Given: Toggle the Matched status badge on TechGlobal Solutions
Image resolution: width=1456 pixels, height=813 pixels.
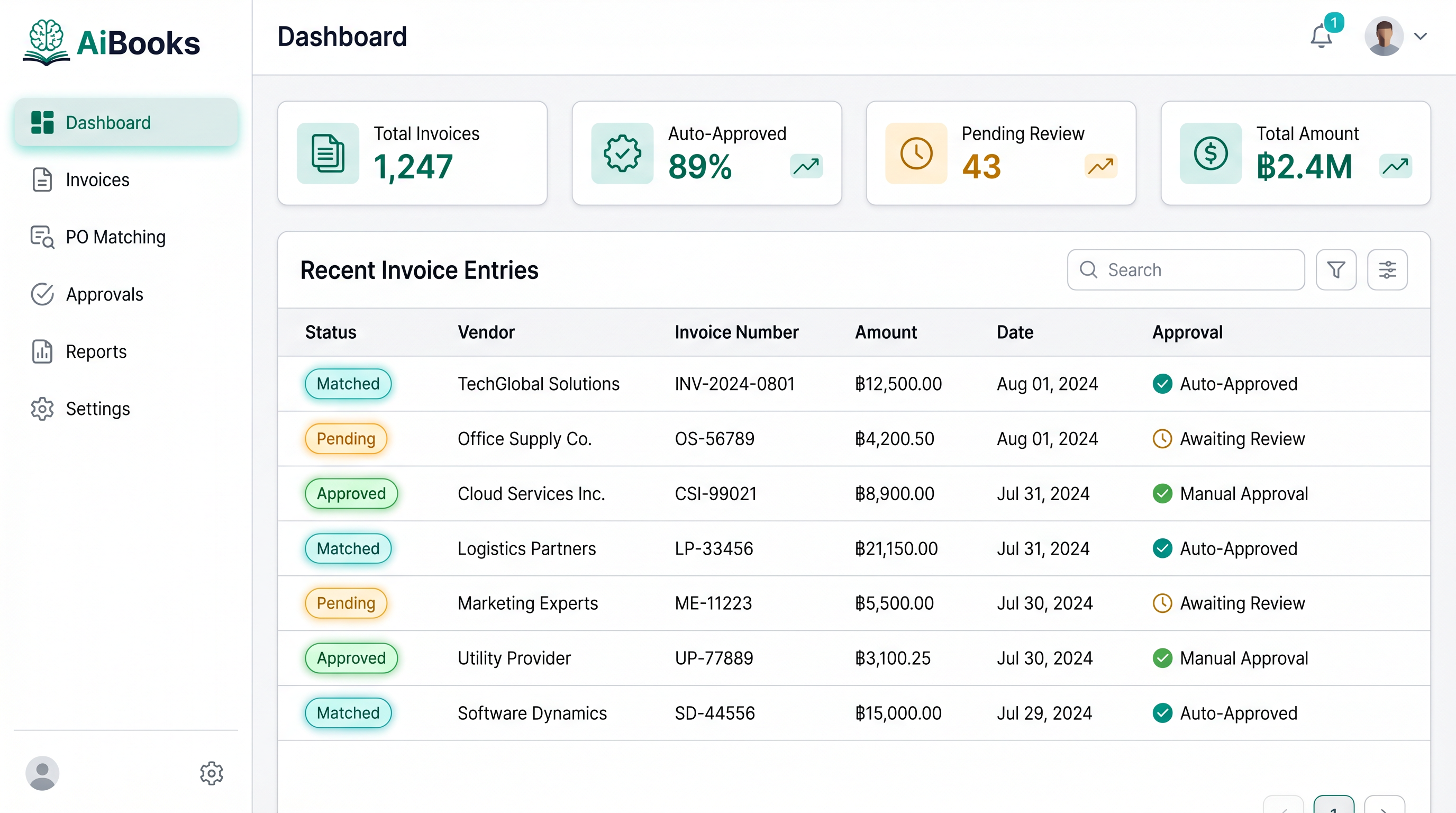Looking at the screenshot, I should (x=348, y=384).
